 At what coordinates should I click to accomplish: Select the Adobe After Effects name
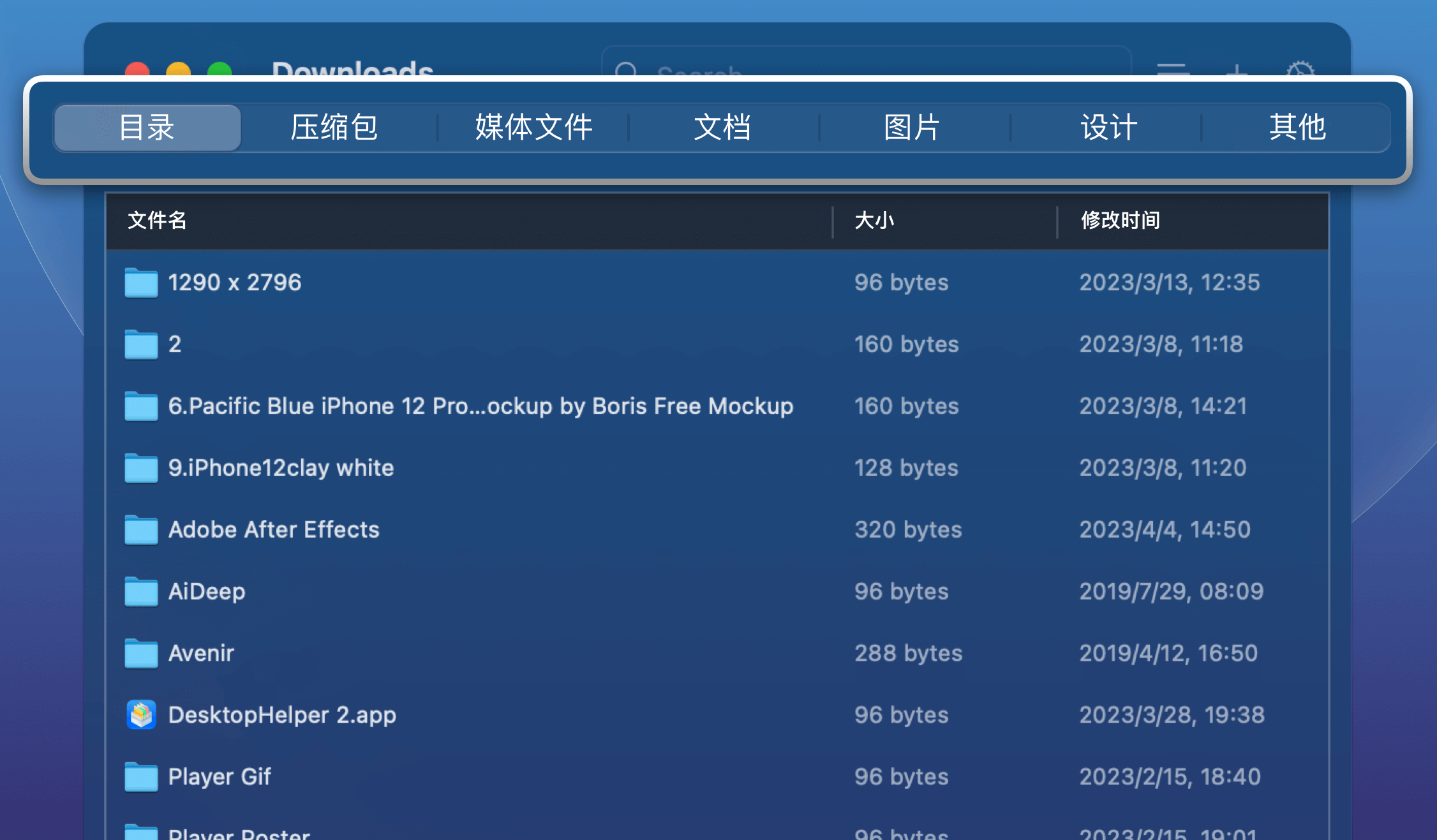pyautogui.click(x=274, y=530)
